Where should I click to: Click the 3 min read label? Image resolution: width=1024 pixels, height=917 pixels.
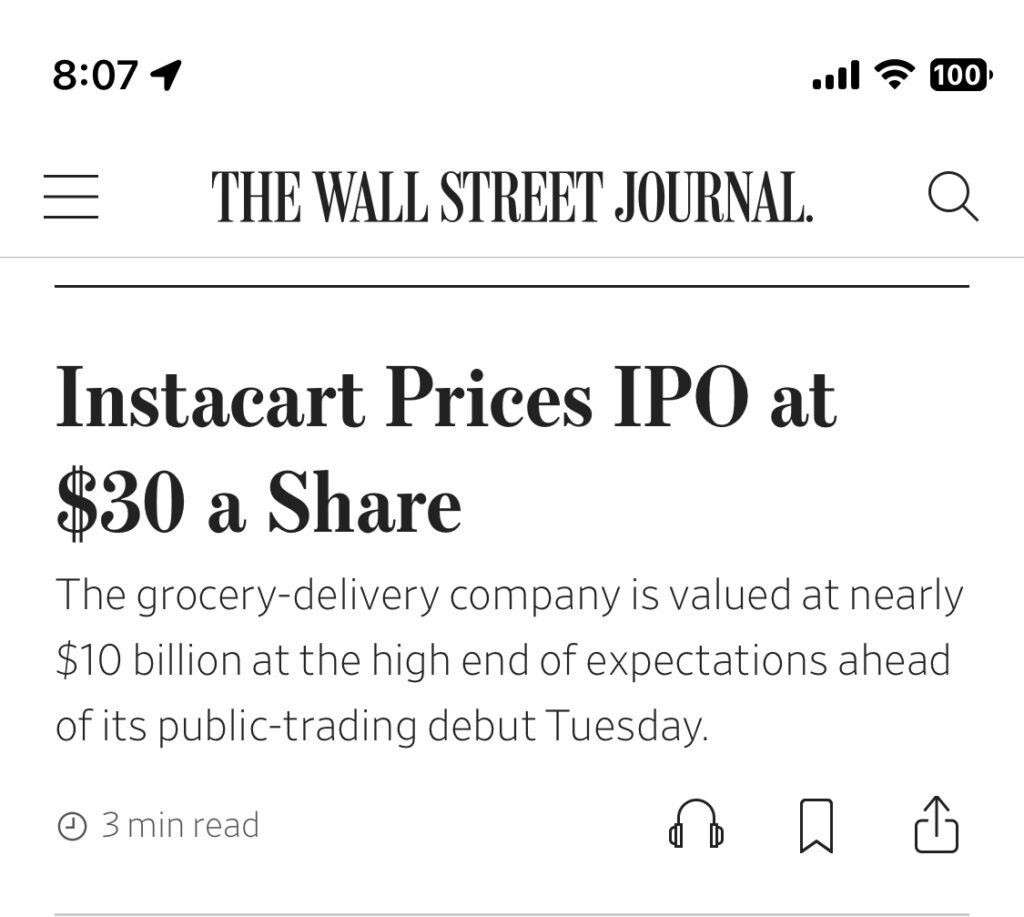click(180, 825)
